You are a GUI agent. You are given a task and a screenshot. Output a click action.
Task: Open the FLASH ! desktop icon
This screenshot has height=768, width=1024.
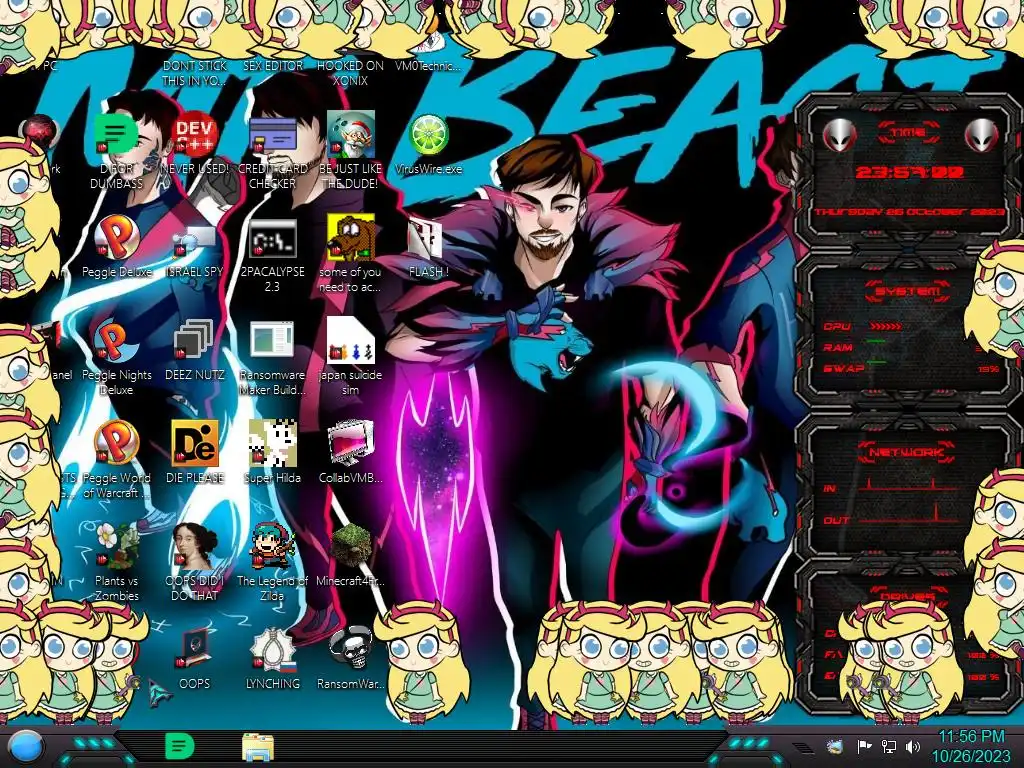[426, 238]
